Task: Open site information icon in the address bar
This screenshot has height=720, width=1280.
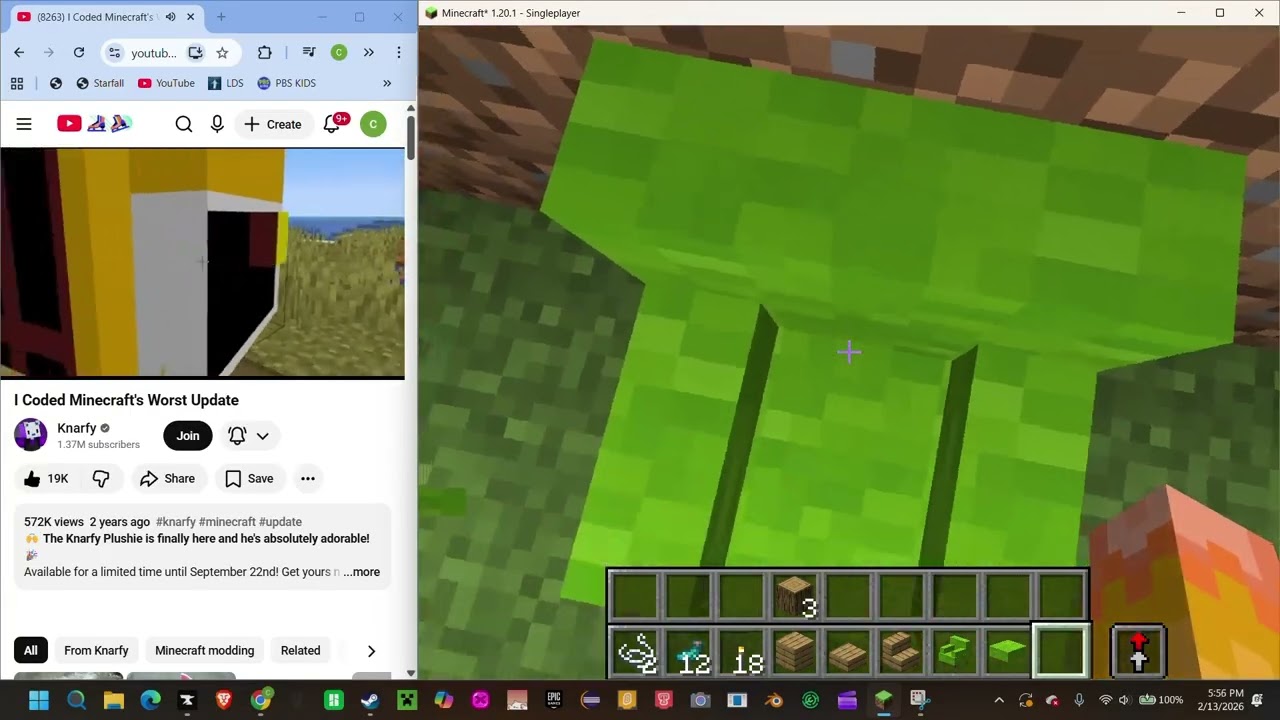Action: pyautogui.click(x=114, y=53)
